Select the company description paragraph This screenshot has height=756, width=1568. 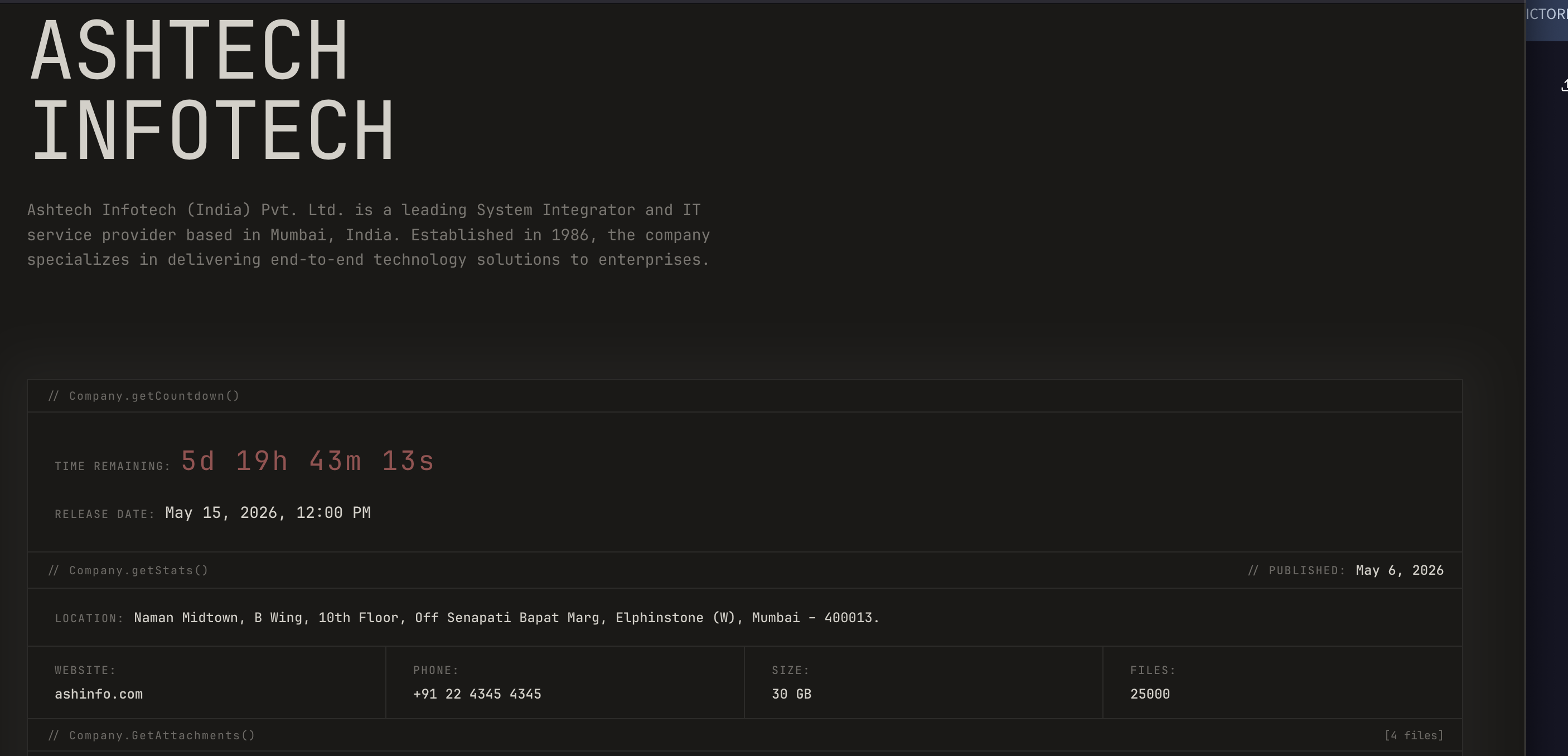(368, 235)
